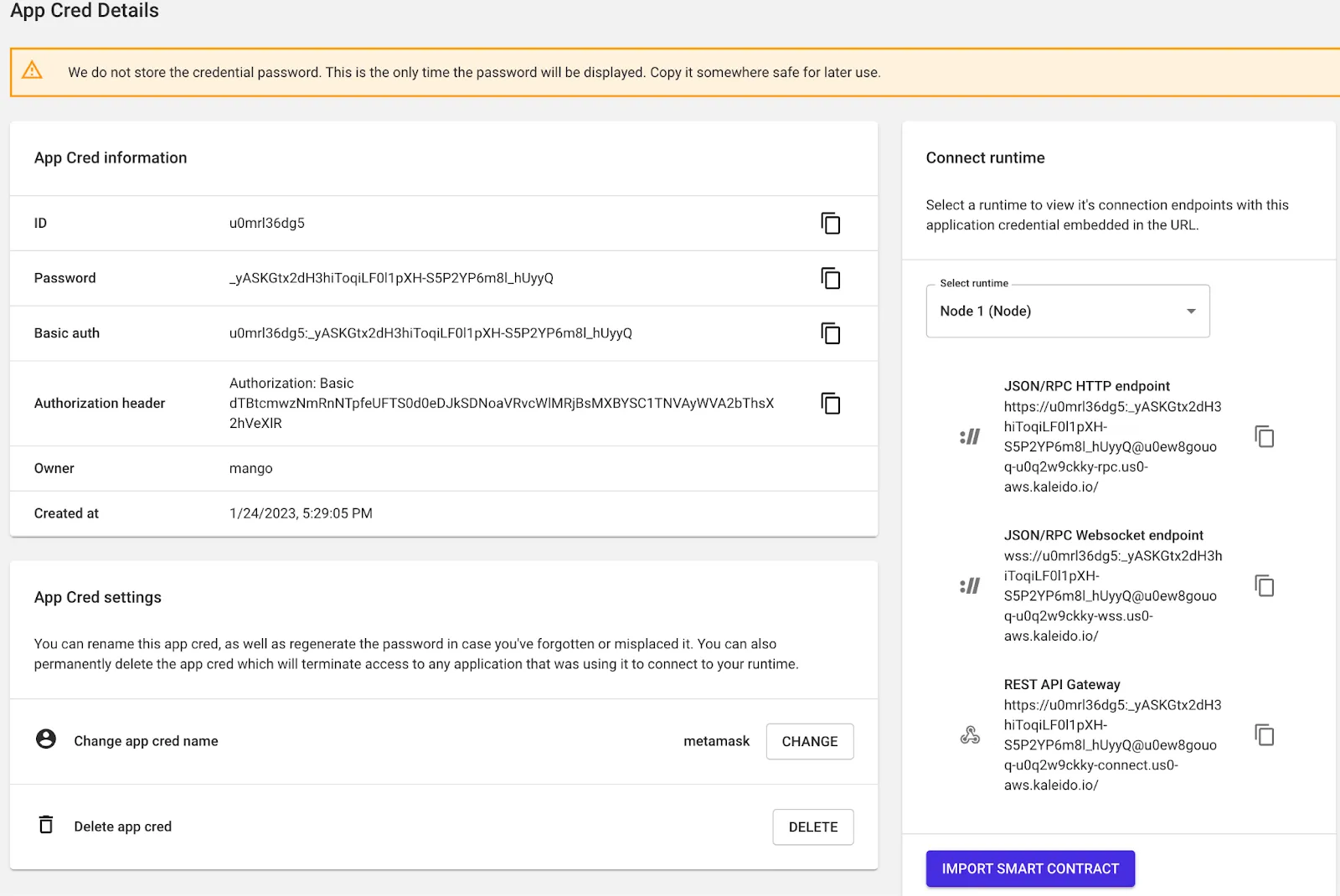Click the warning triangle in the alert banner
1340x896 pixels.
32,72
